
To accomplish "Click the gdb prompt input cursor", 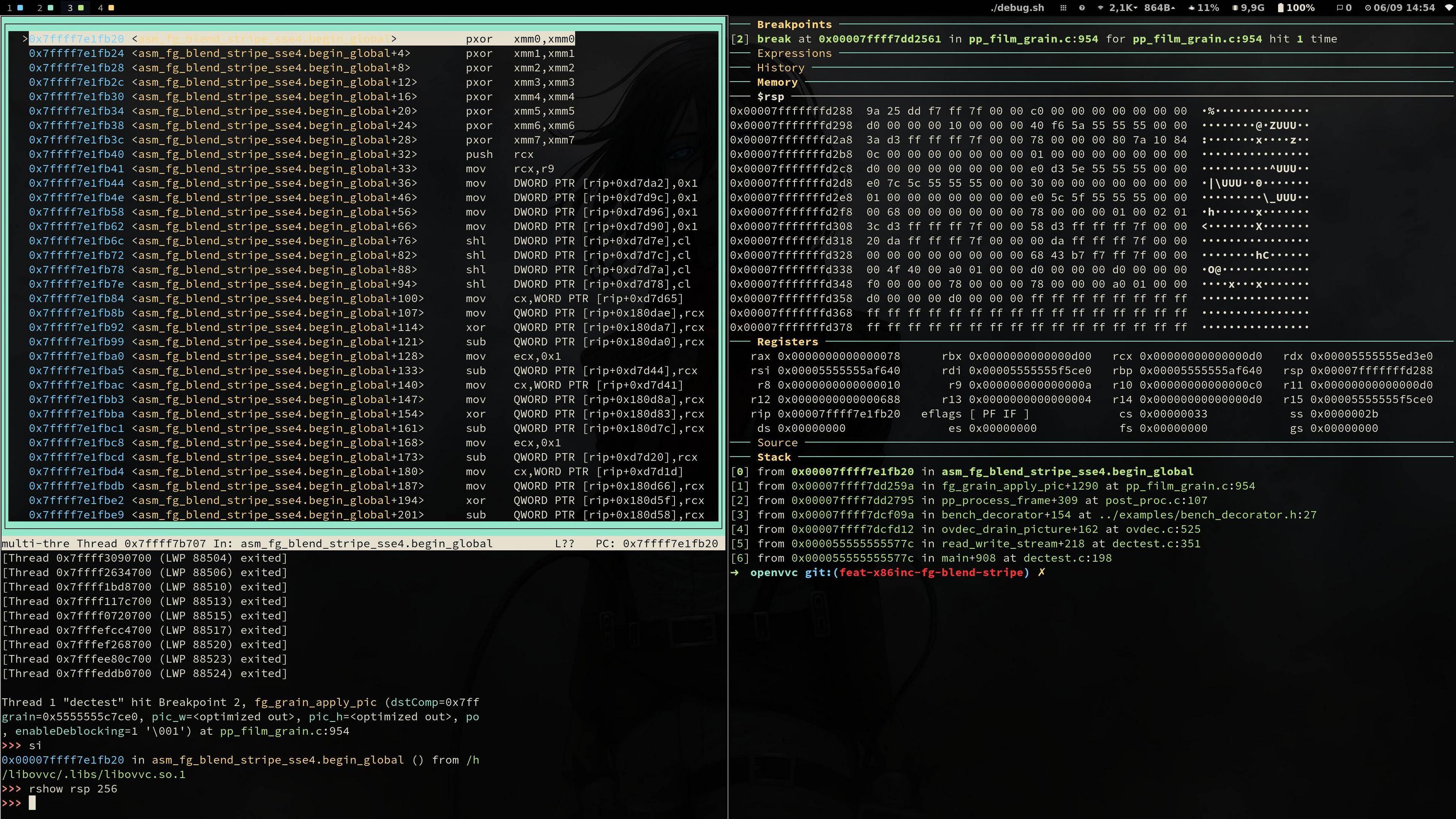I will click(32, 803).
